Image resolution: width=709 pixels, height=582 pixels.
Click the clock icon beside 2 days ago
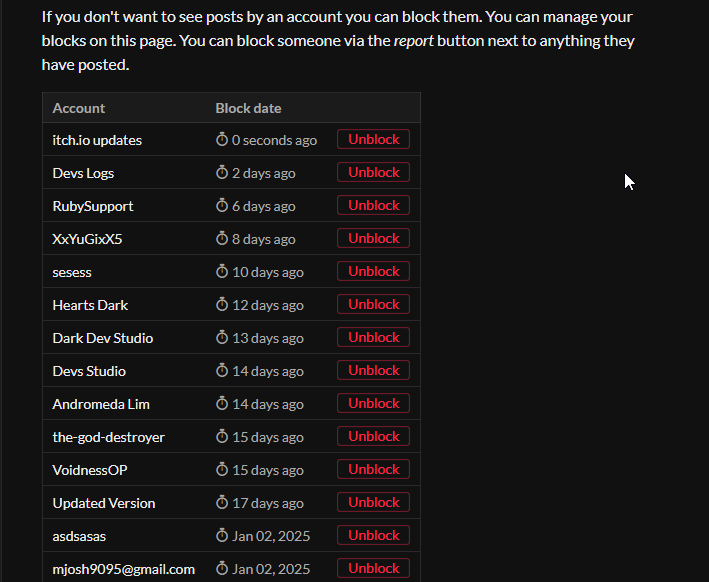(222, 173)
